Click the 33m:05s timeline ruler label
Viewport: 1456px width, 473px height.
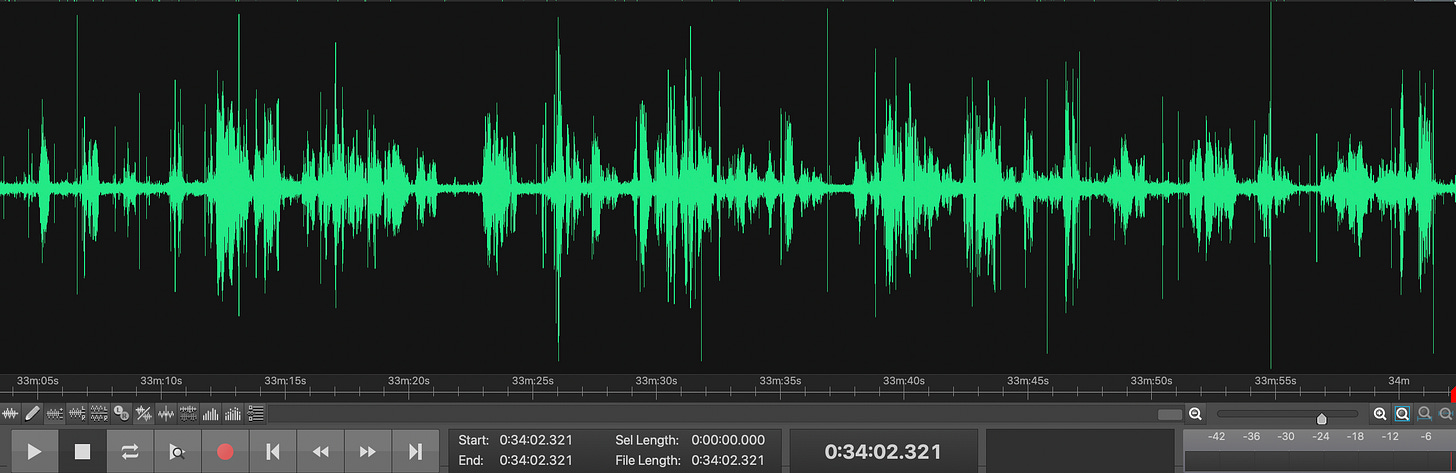click(38, 381)
